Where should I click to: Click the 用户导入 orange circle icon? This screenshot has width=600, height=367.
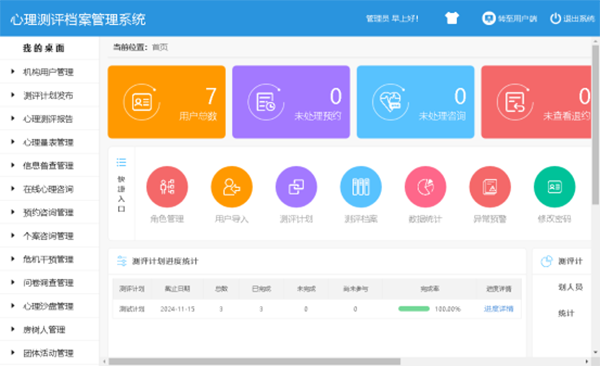pos(232,187)
